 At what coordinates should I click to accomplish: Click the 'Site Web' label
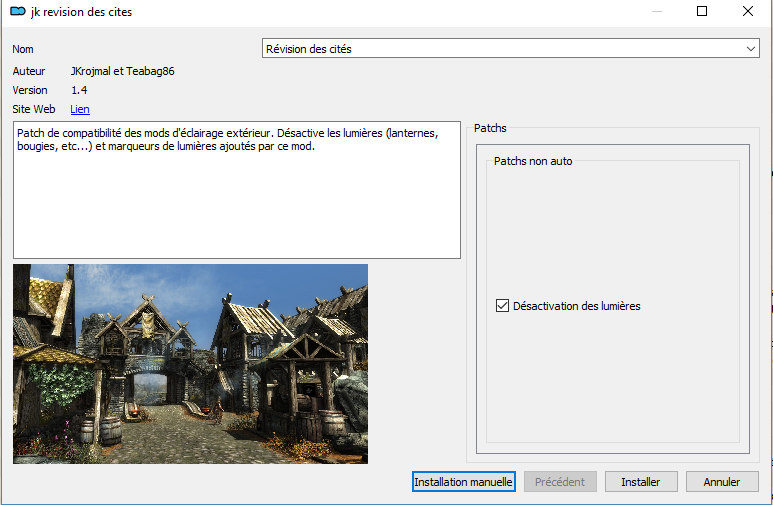pyautogui.click(x=34, y=109)
